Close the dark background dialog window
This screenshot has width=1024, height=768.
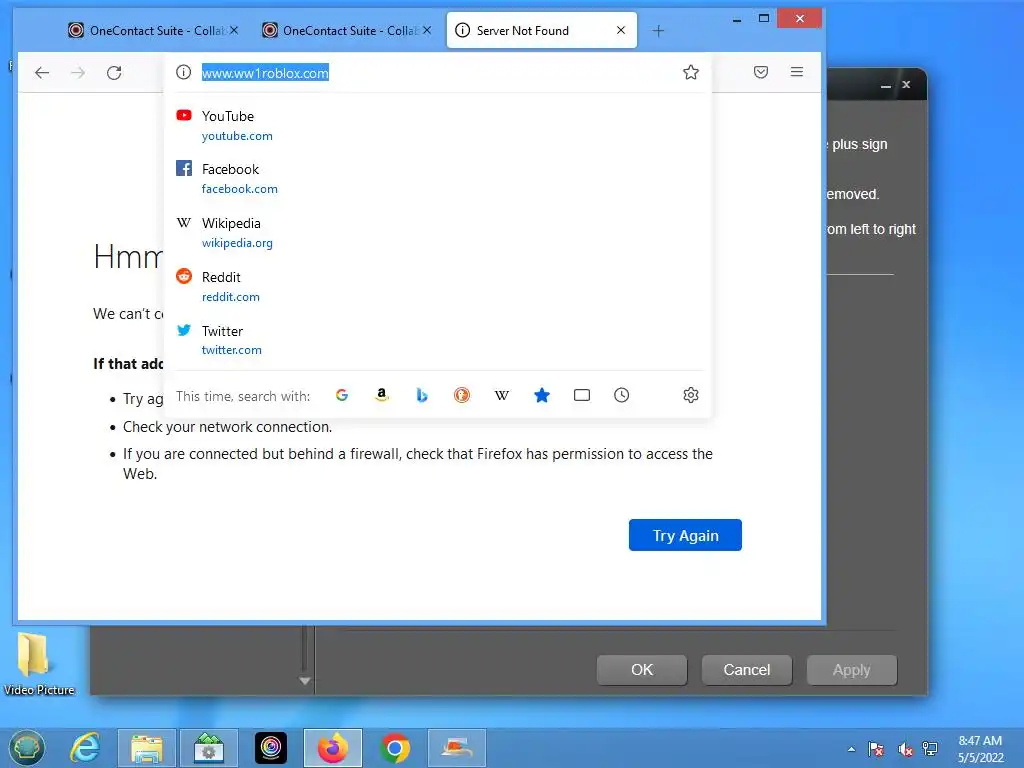click(906, 84)
